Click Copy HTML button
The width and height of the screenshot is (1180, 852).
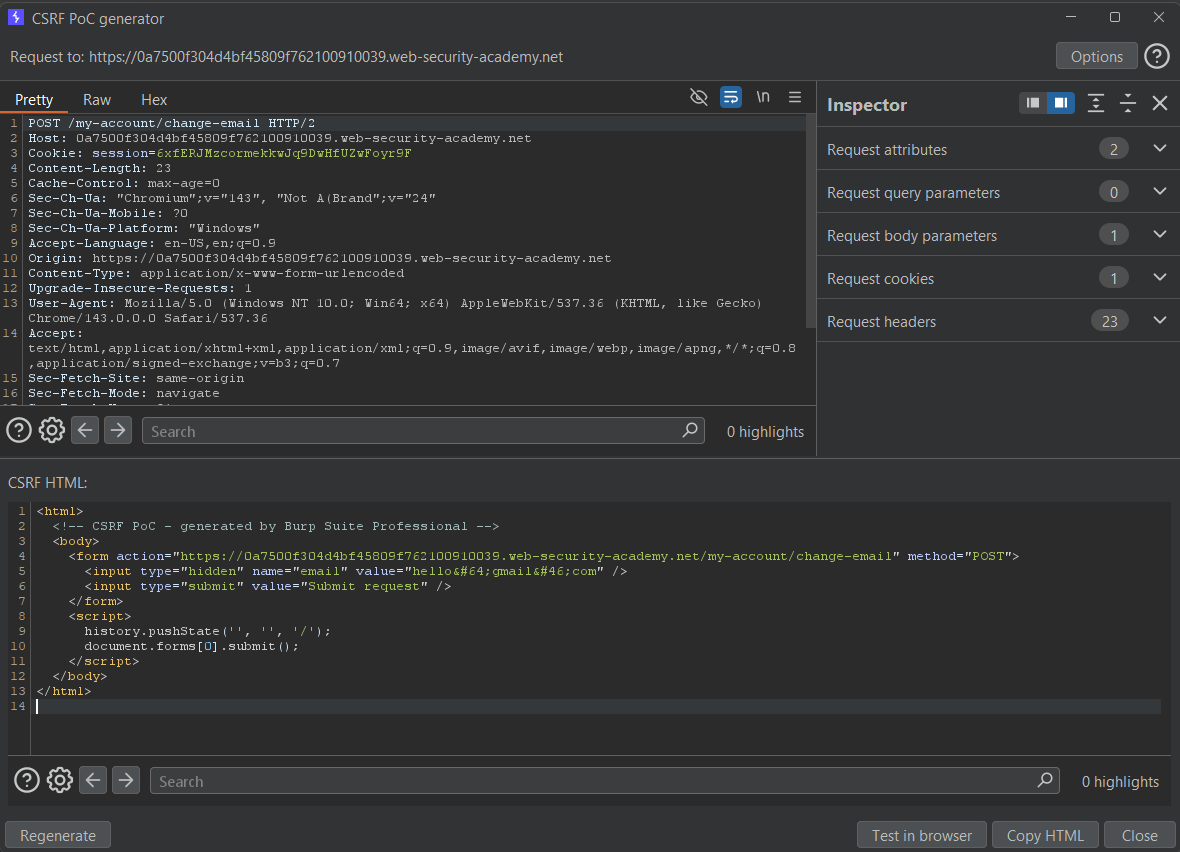(x=1045, y=835)
